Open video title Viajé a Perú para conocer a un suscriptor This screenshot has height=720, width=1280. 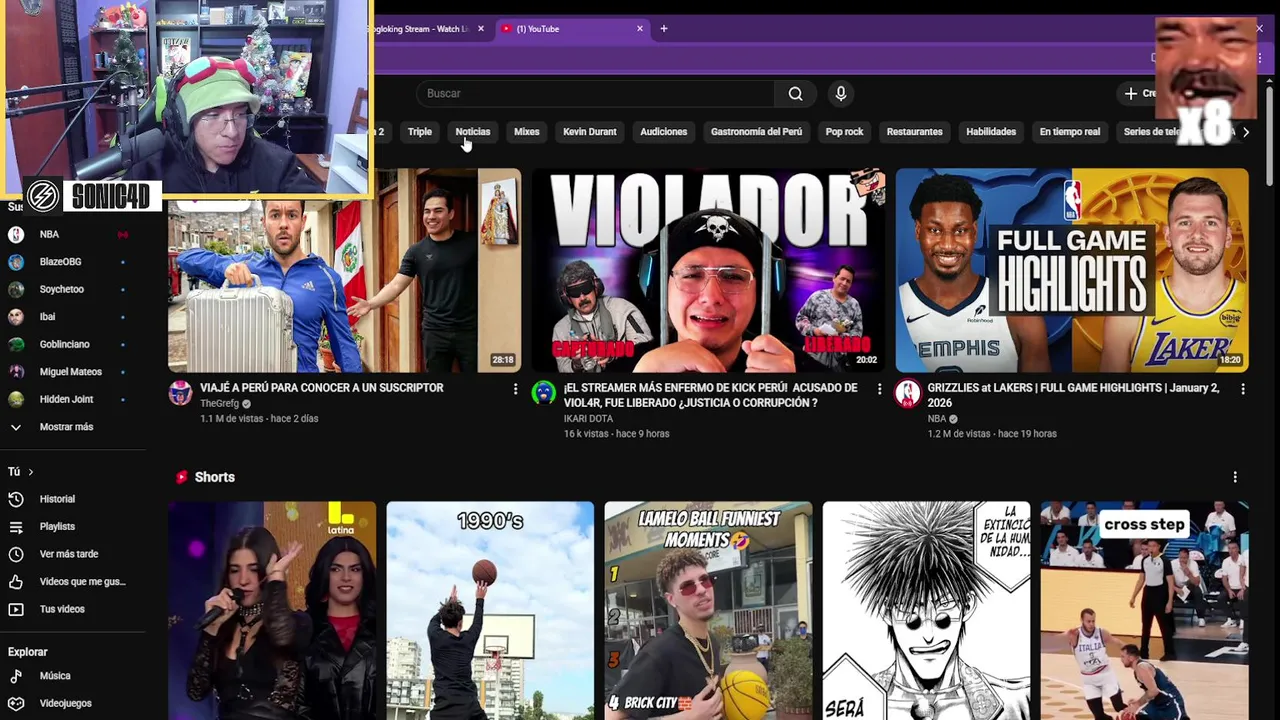(x=322, y=388)
